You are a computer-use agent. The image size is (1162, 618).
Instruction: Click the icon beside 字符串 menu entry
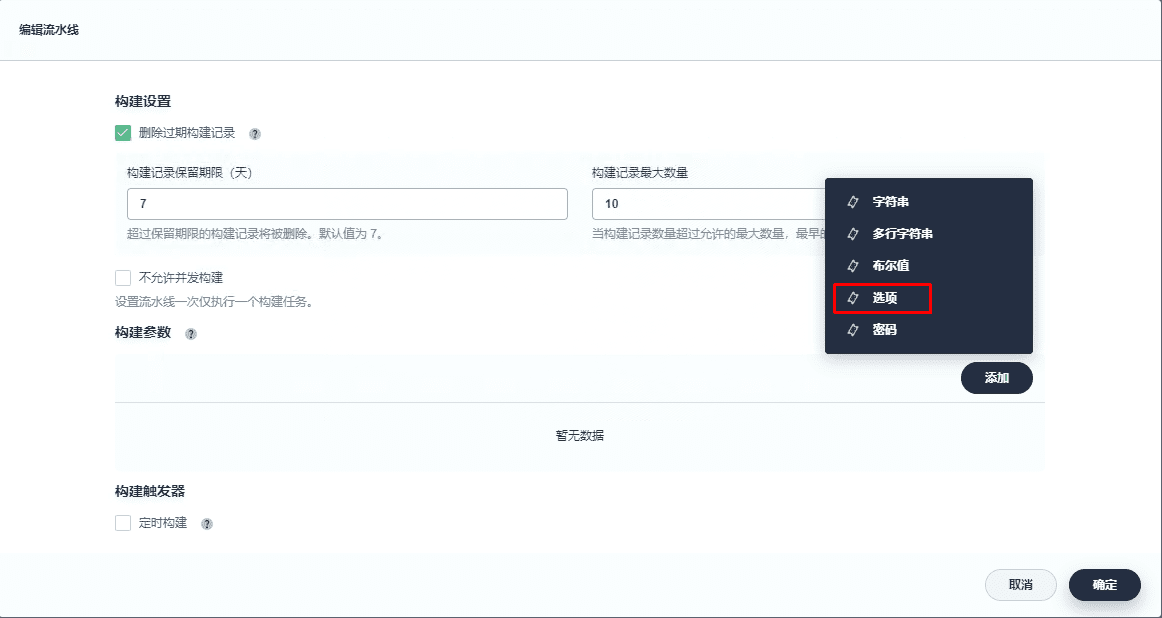[853, 202]
